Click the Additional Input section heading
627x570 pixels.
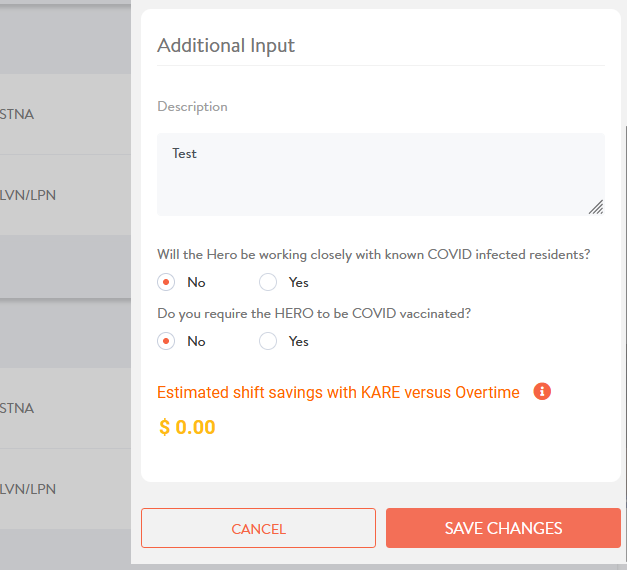[x=226, y=45]
